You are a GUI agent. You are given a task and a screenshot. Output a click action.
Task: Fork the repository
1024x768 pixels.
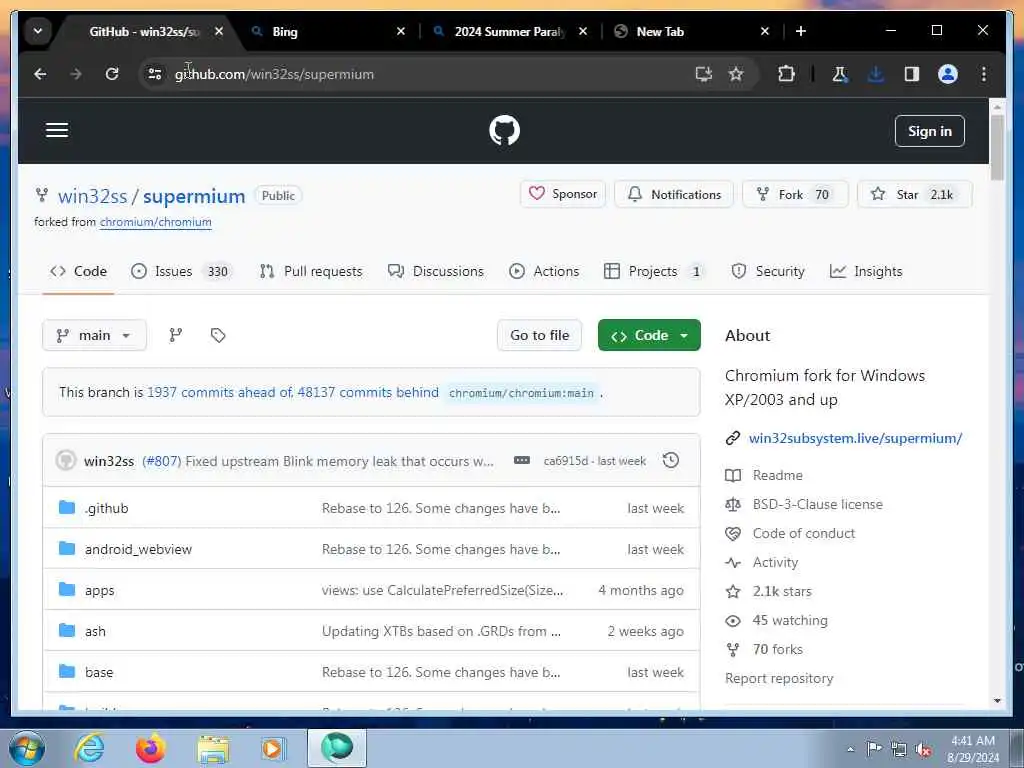point(795,194)
